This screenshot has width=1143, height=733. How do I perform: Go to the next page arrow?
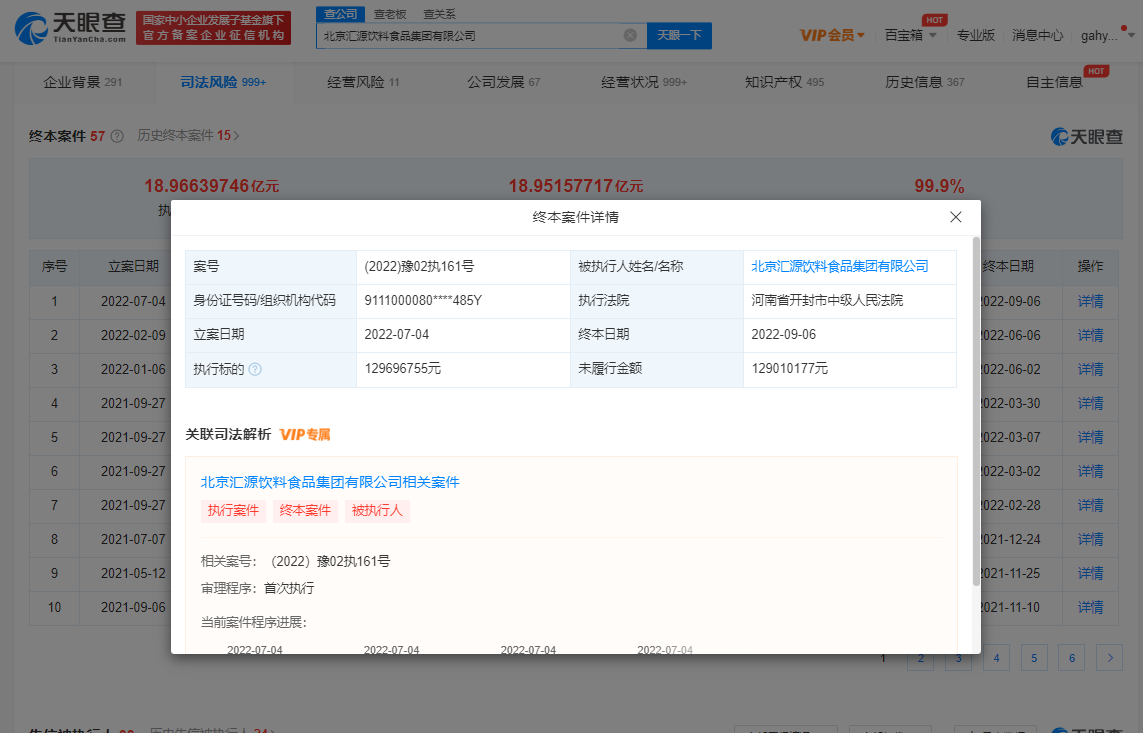pos(1109,658)
